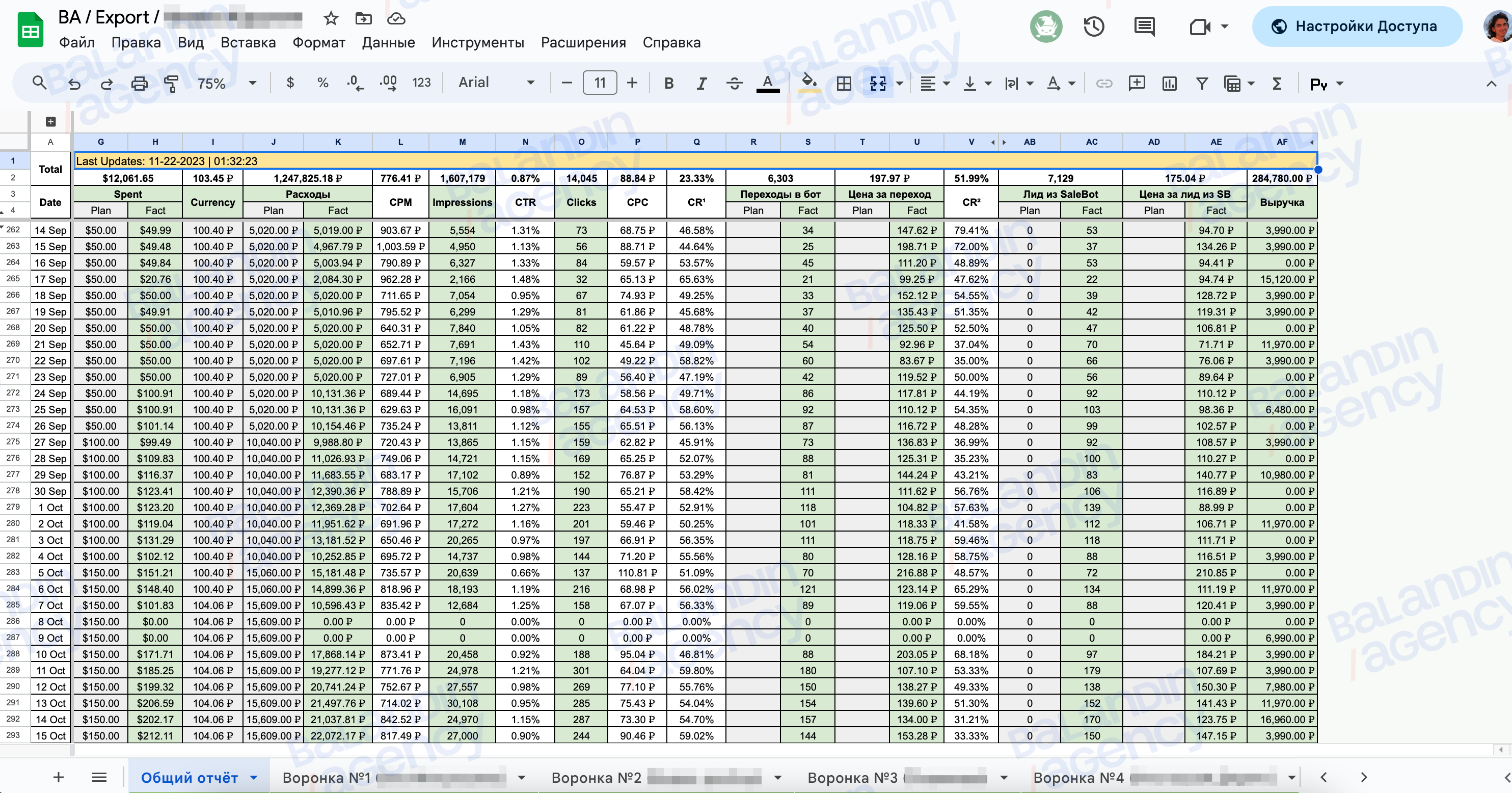Click the font size field

[599, 83]
